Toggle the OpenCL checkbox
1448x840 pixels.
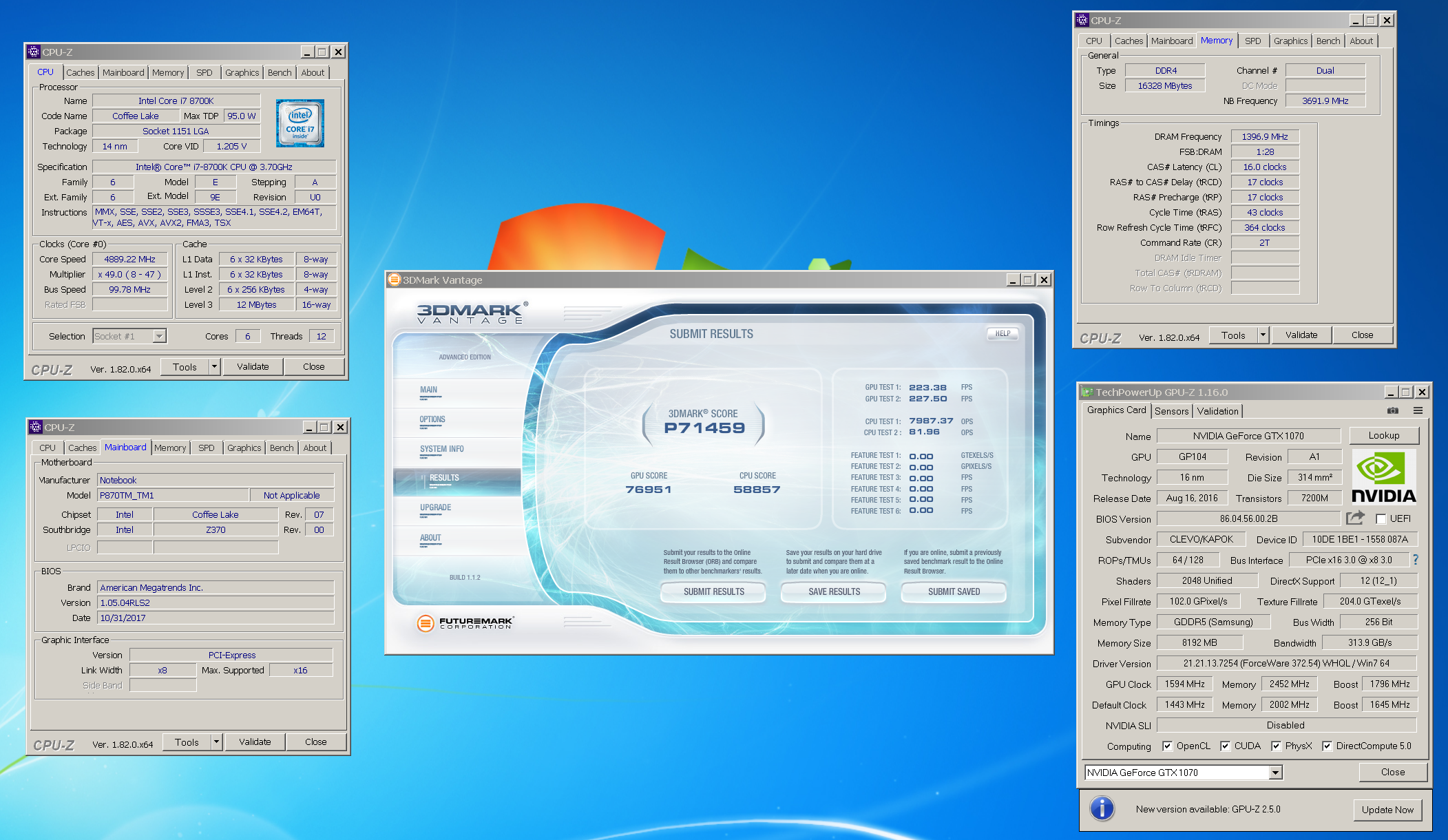click(x=1167, y=746)
